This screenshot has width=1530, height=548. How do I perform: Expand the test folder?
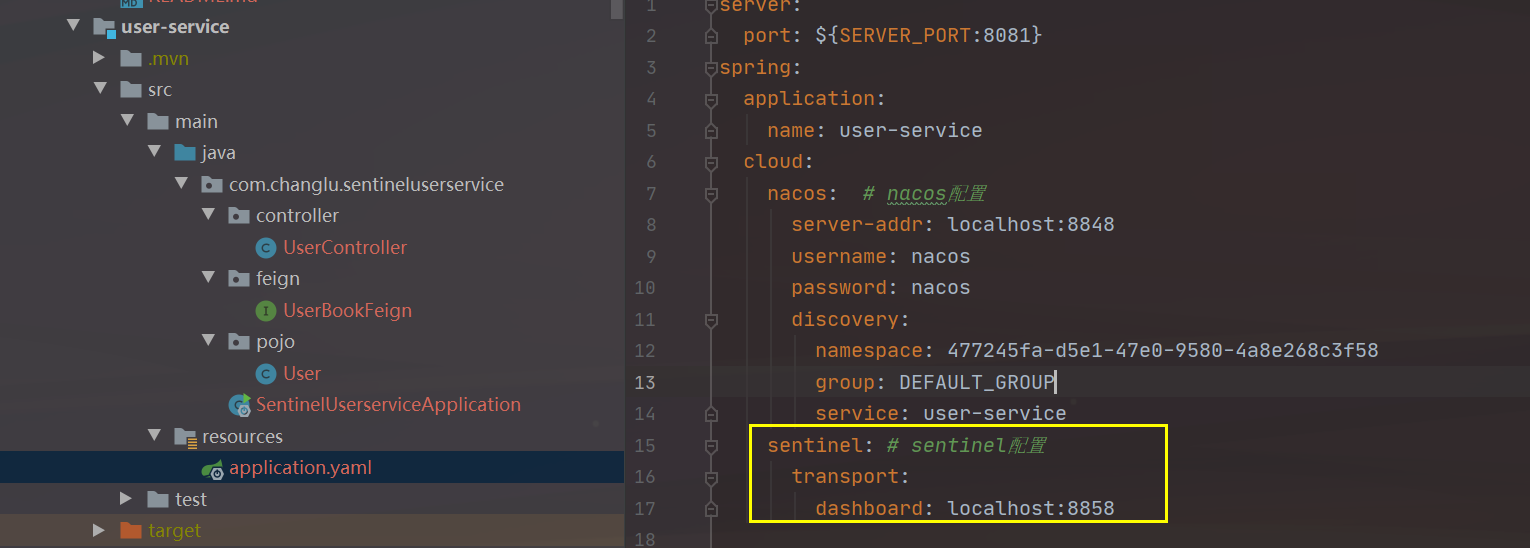point(126,498)
